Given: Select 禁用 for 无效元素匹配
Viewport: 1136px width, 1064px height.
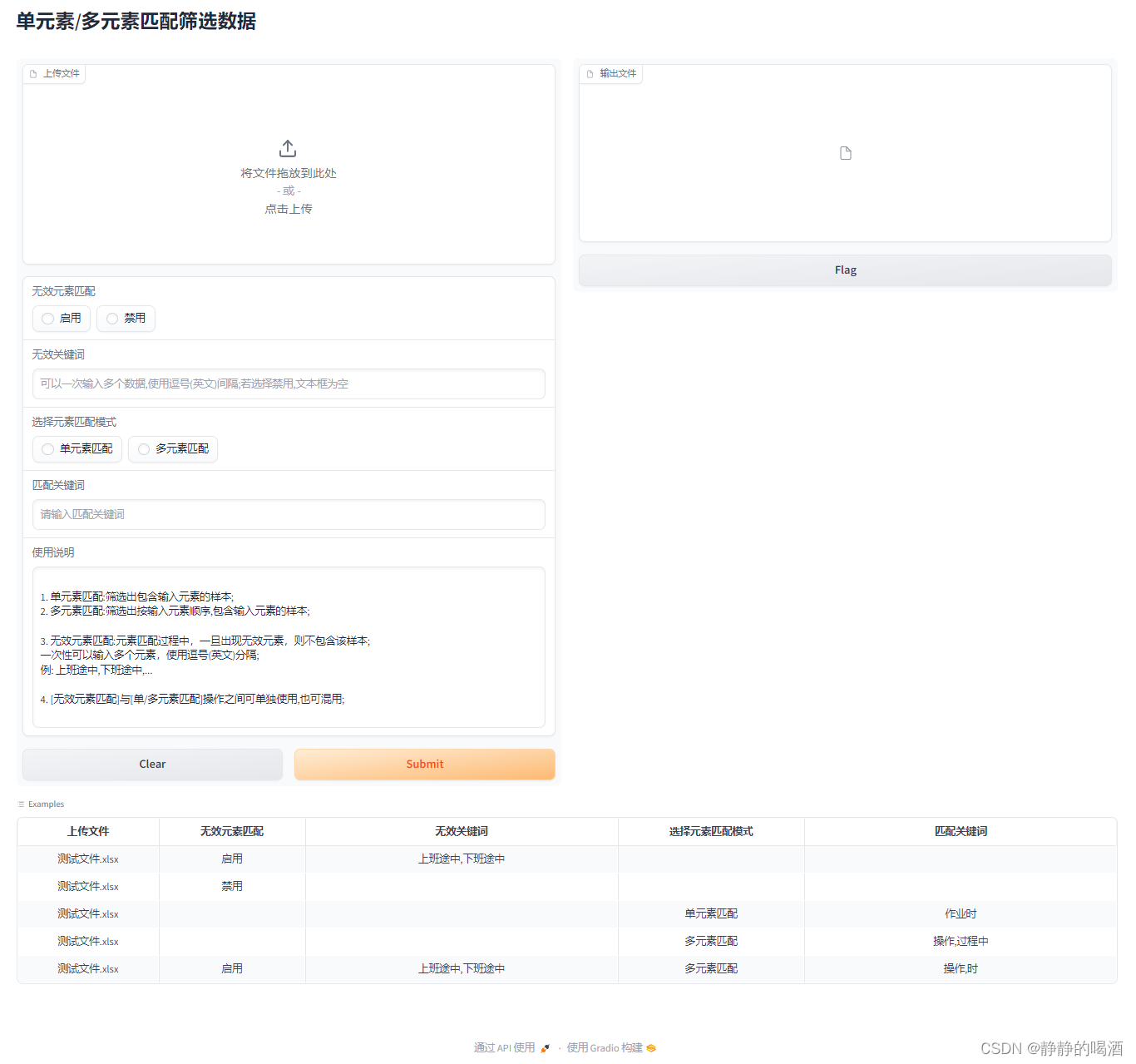Looking at the screenshot, I should coord(126,319).
